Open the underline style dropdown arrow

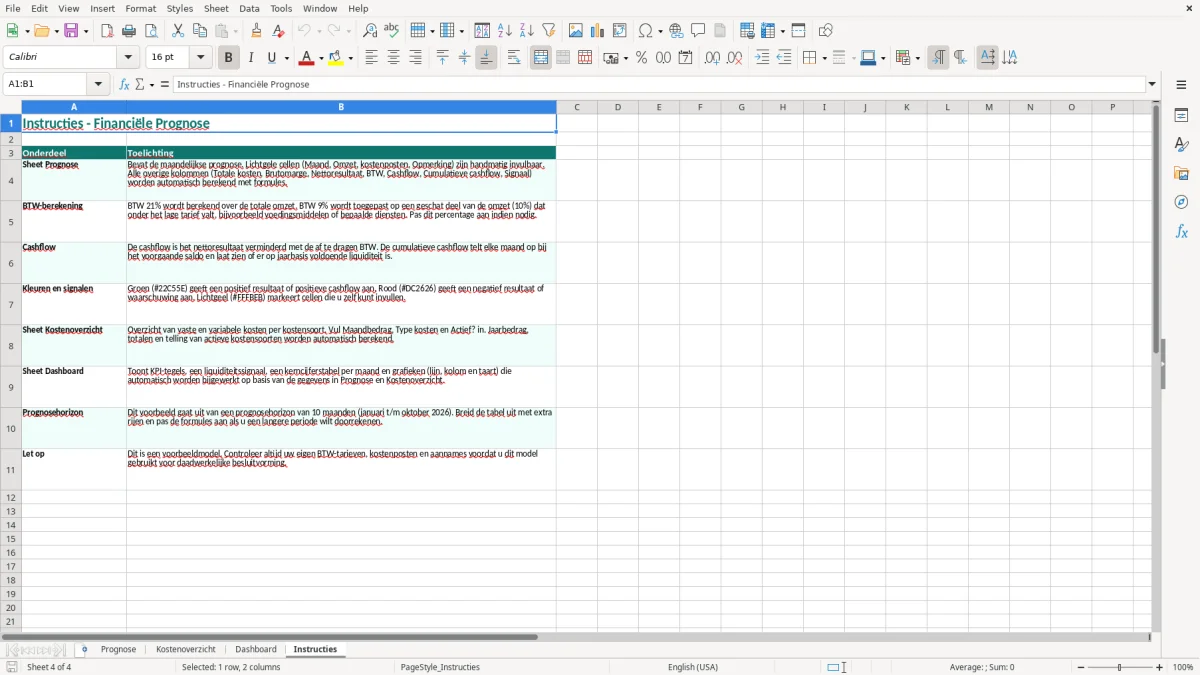click(286, 58)
